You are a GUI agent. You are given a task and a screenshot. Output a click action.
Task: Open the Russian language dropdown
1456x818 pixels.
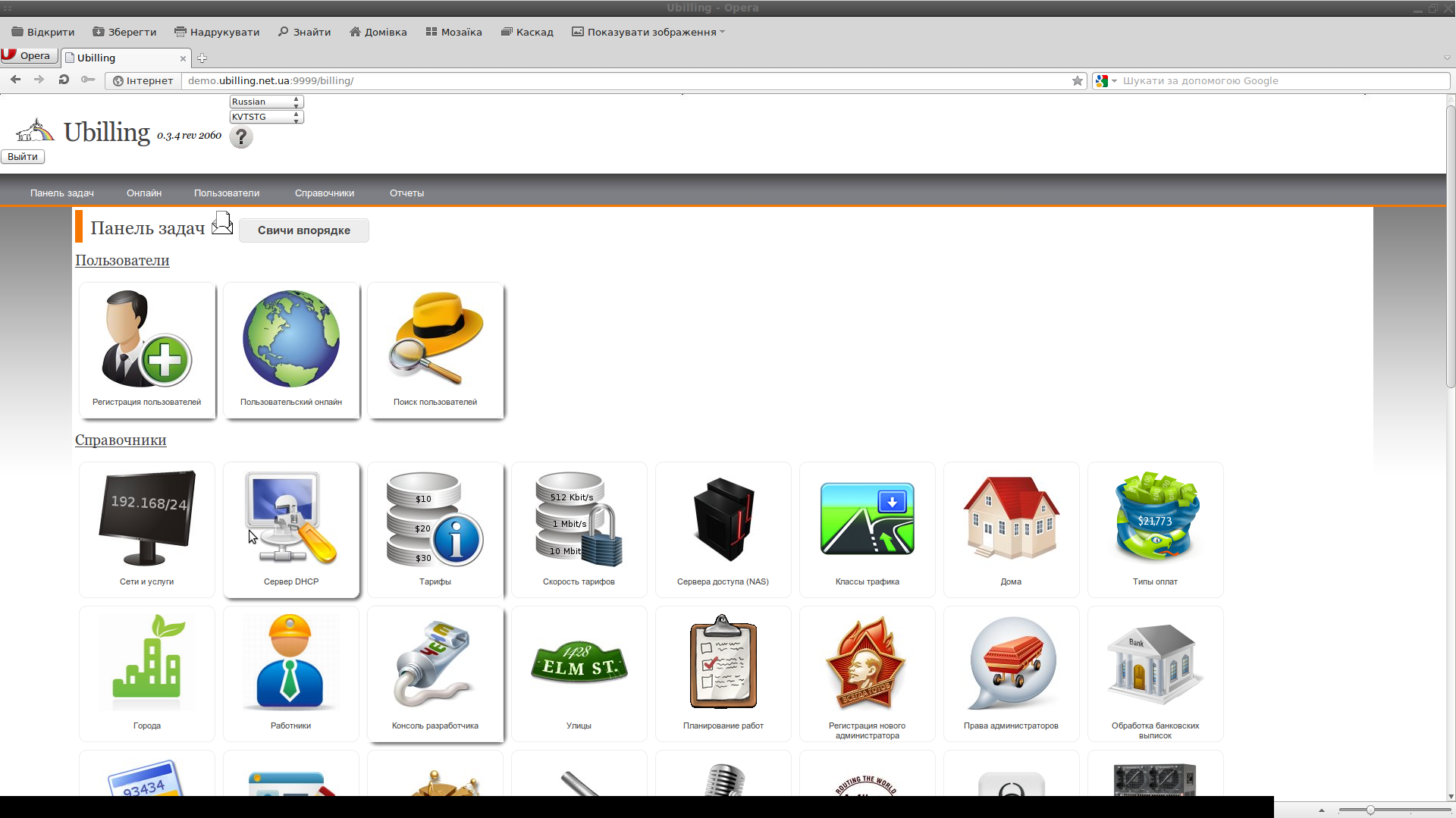coord(266,102)
